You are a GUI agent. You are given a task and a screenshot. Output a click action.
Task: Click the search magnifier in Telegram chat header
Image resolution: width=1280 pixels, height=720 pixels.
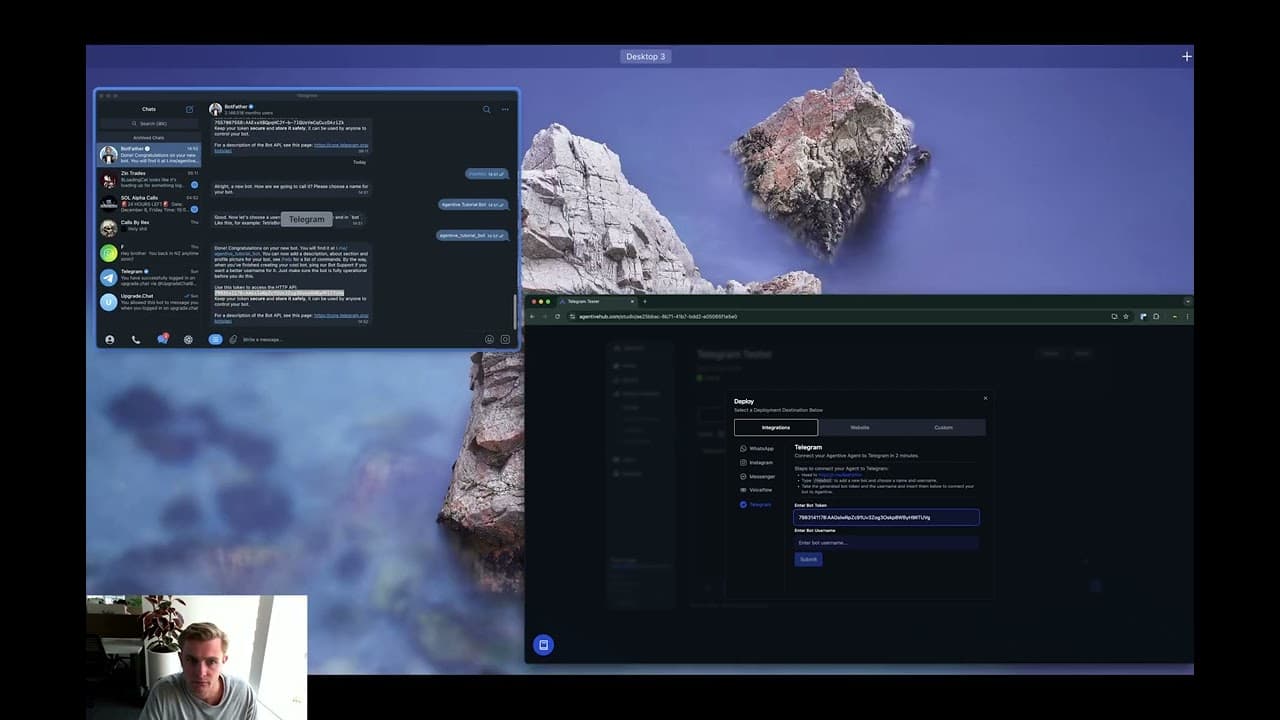click(x=487, y=109)
